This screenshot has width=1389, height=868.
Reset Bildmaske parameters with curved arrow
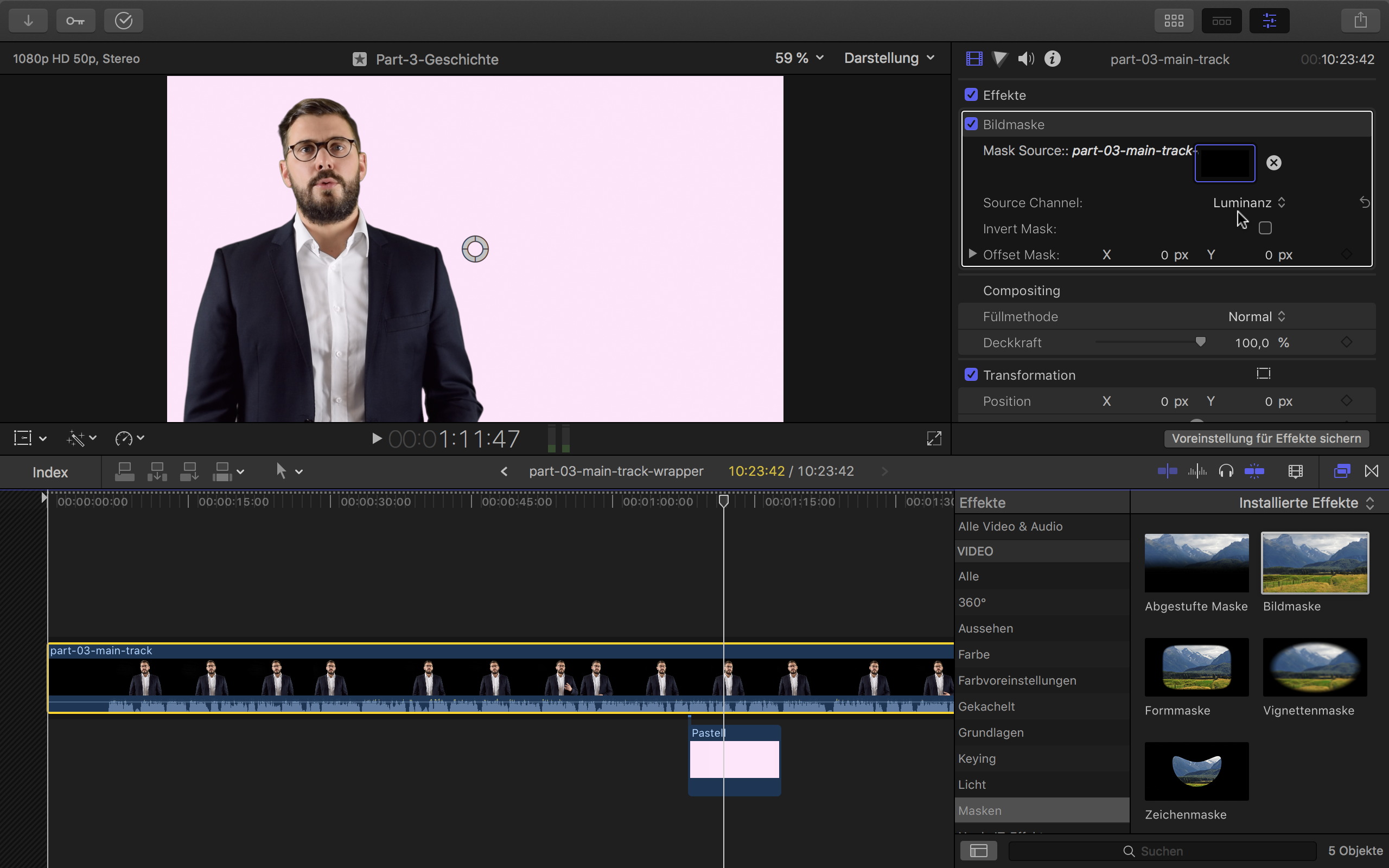1365,202
